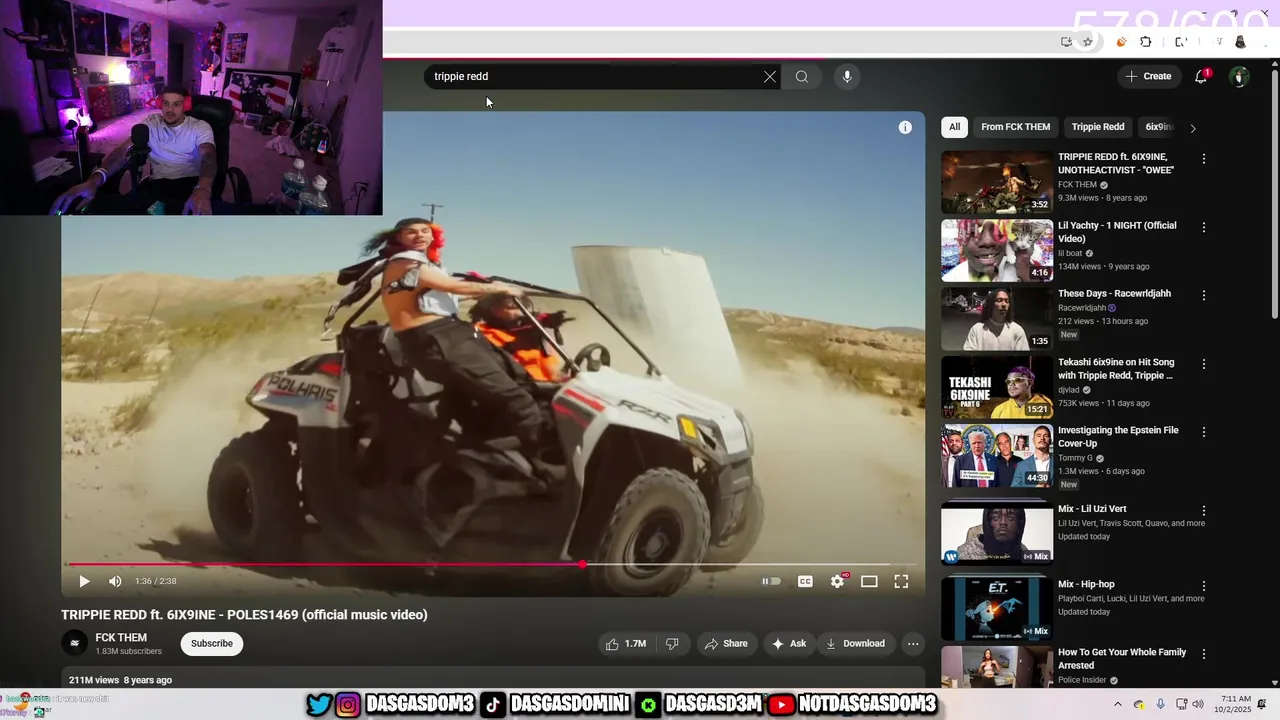This screenshot has width=1280, height=720.
Task: Open the browser extensions puzzle icon
Action: tap(1146, 42)
